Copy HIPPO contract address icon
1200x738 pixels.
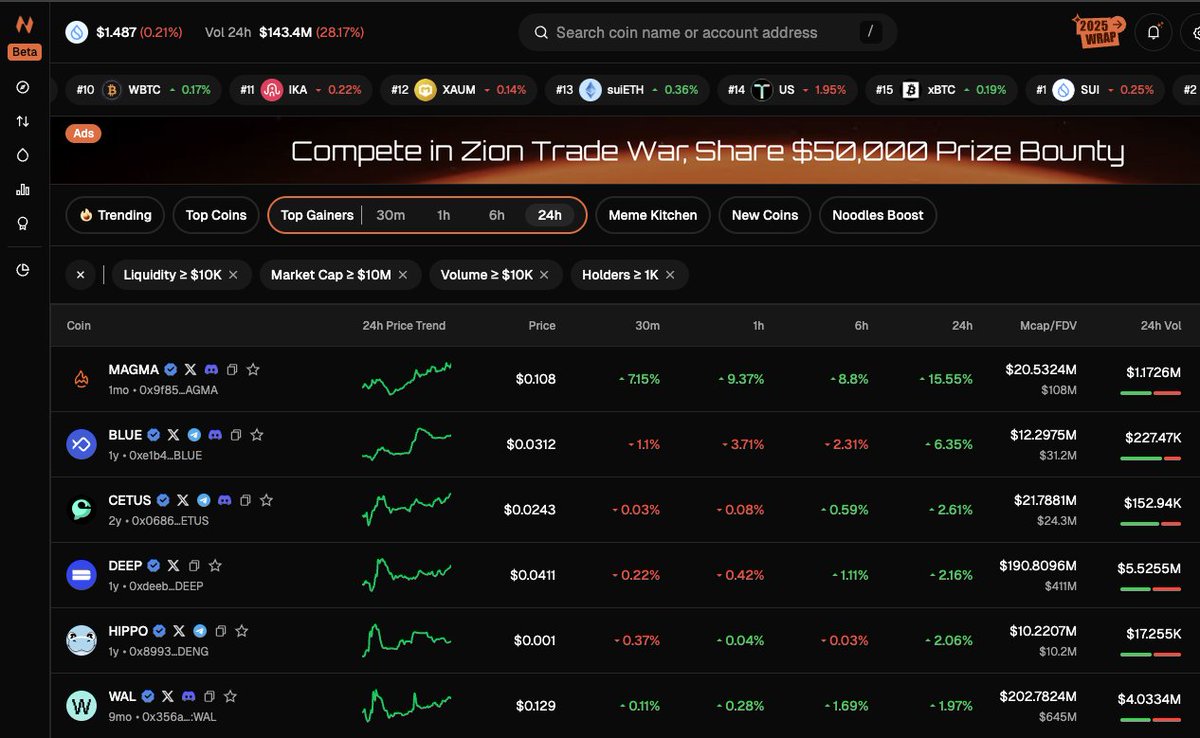[x=221, y=631]
